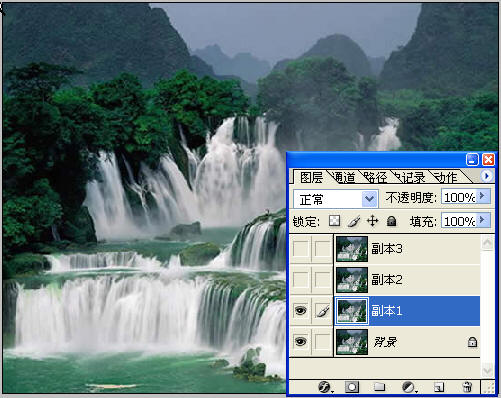Select the 副本2 layer thumbnail
Image resolution: width=501 pixels, height=398 pixels.
352,280
